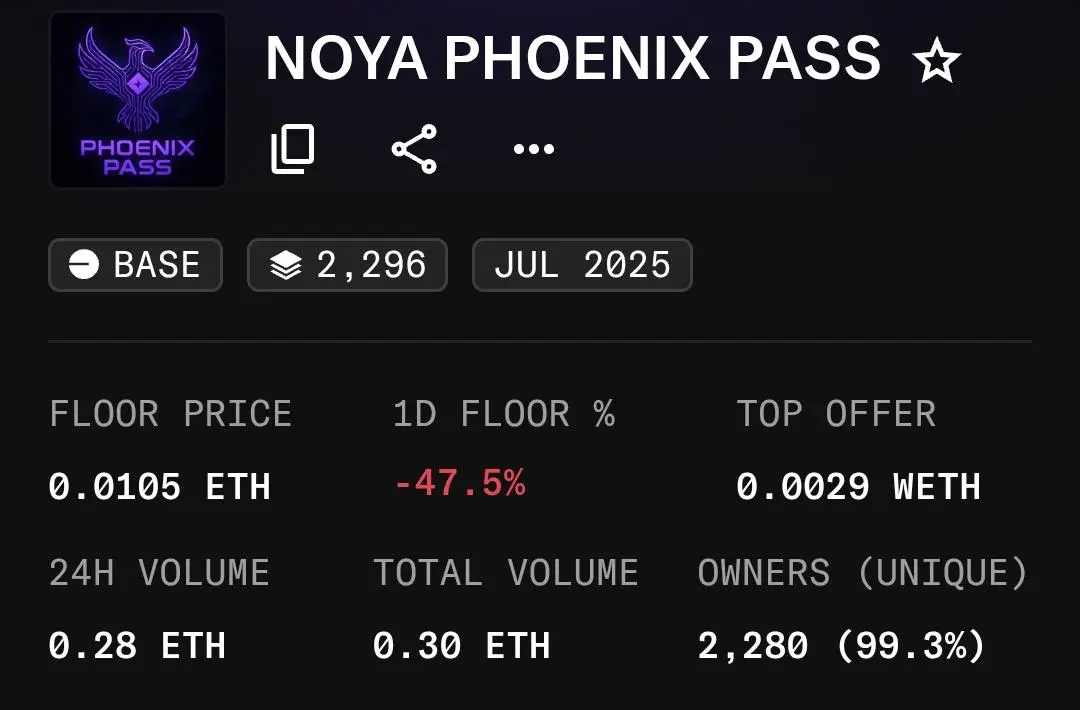The image size is (1080, 710).
Task: Select the 0.0029 WETH top offer
Action: [859, 487]
